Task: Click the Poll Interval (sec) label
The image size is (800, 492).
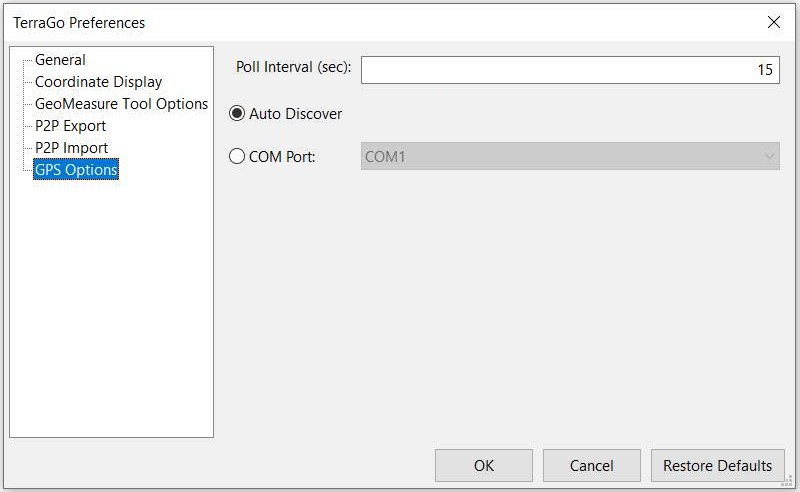Action: [x=293, y=67]
